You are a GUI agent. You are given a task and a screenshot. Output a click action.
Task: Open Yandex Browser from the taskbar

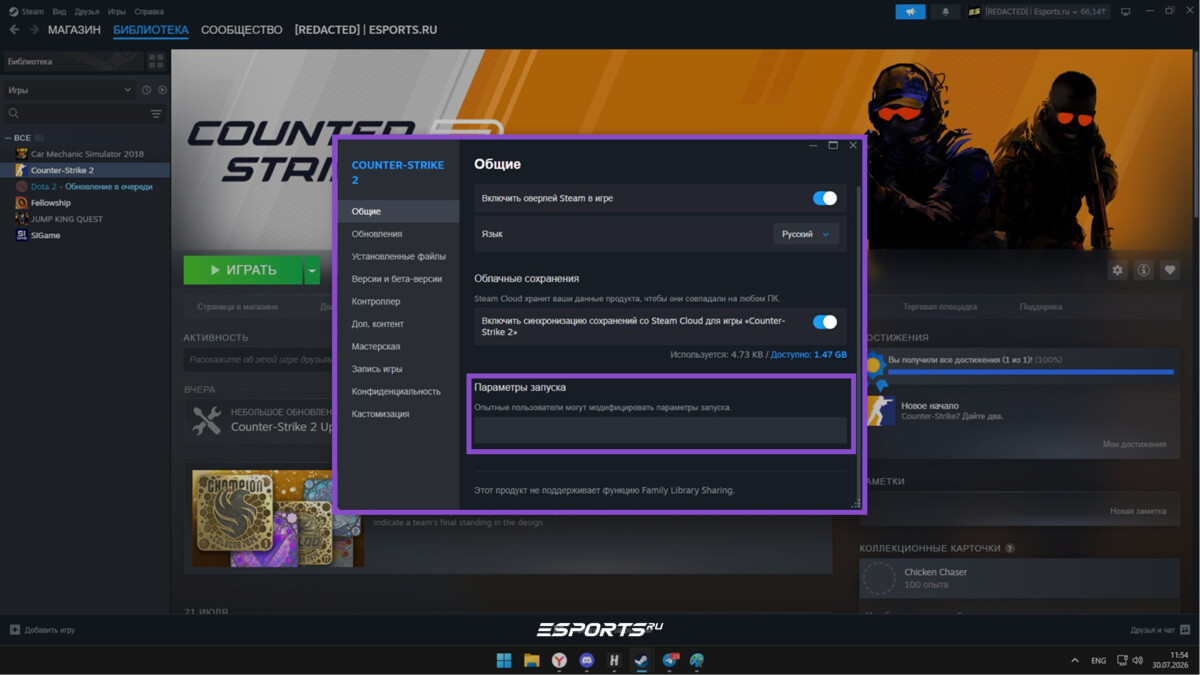(x=559, y=660)
